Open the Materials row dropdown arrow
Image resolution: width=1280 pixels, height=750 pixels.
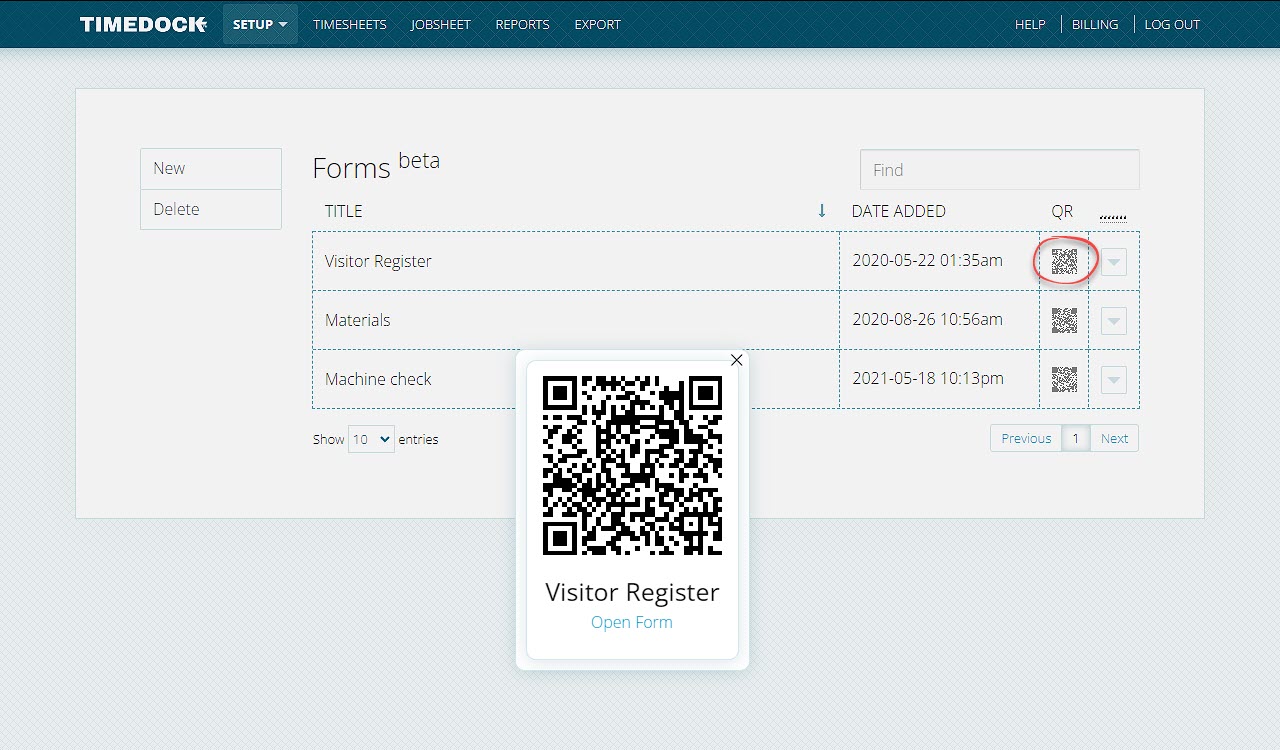coord(1113,321)
